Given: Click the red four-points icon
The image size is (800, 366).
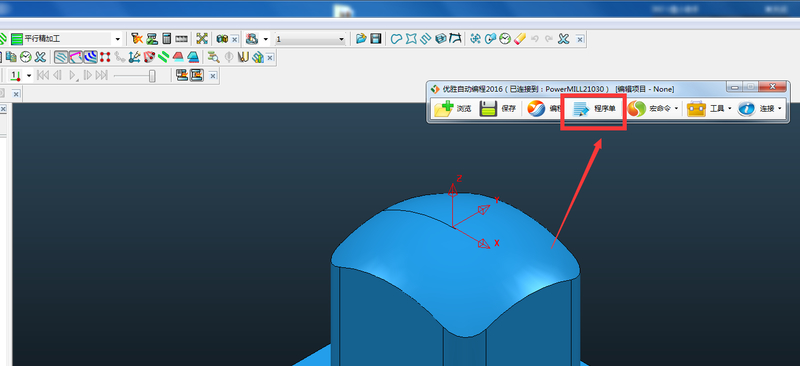Looking at the screenshot, I should tap(105, 57).
